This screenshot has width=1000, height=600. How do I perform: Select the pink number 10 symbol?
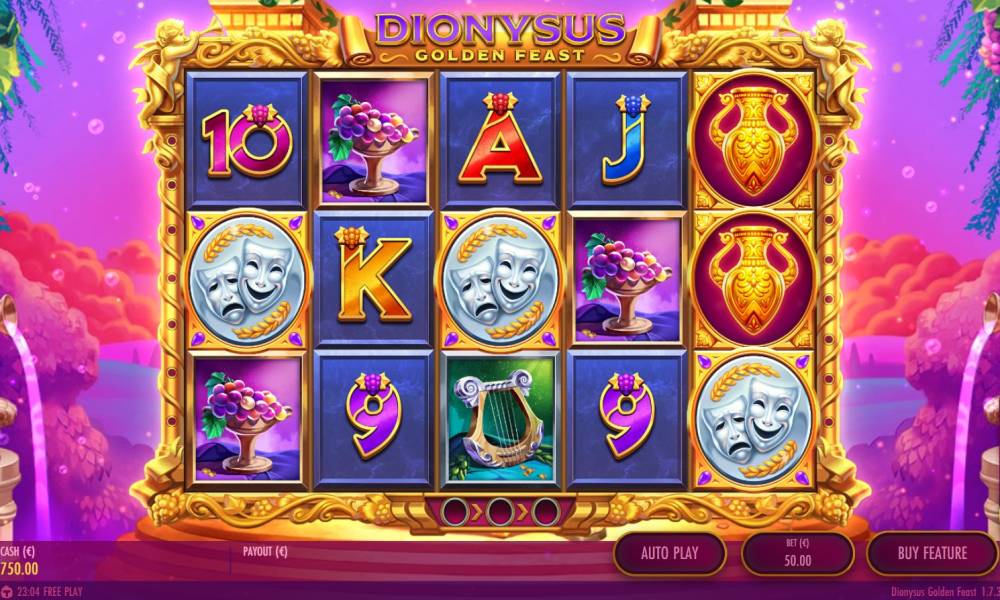(247, 141)
